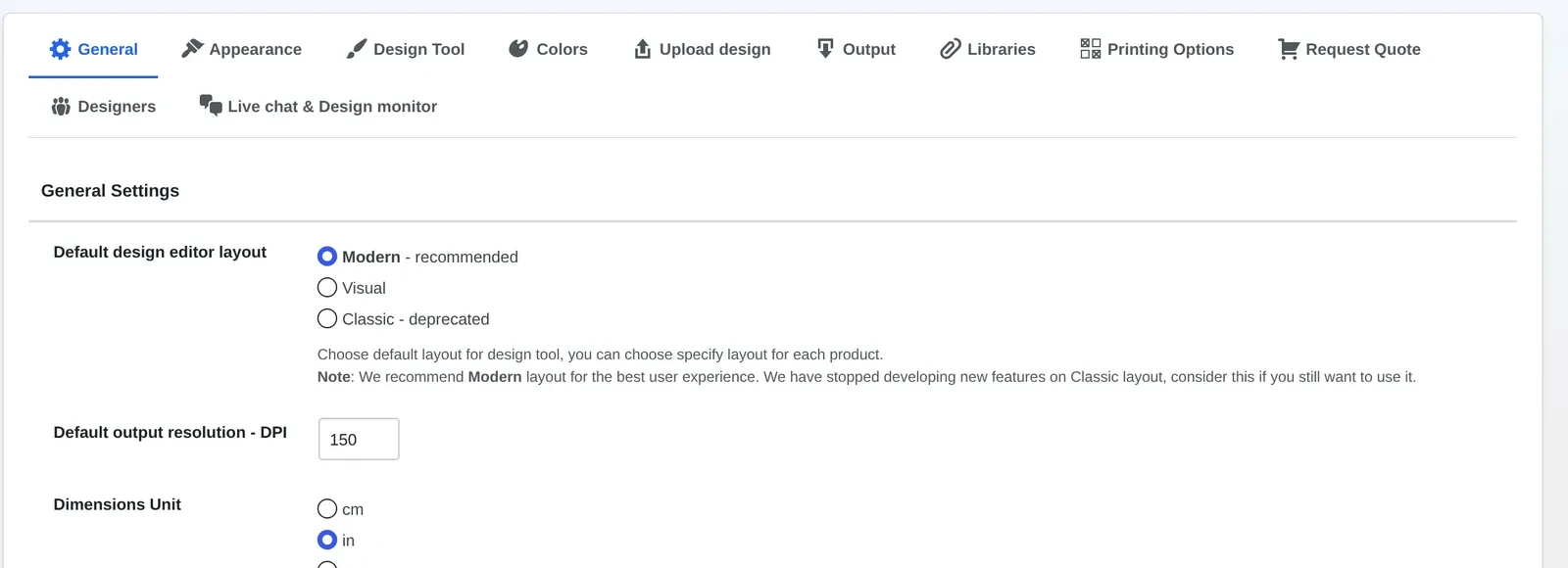Click the Live chat bubbles icon
This screenshot has width=1568, height=568.
[x=211, y=105]
